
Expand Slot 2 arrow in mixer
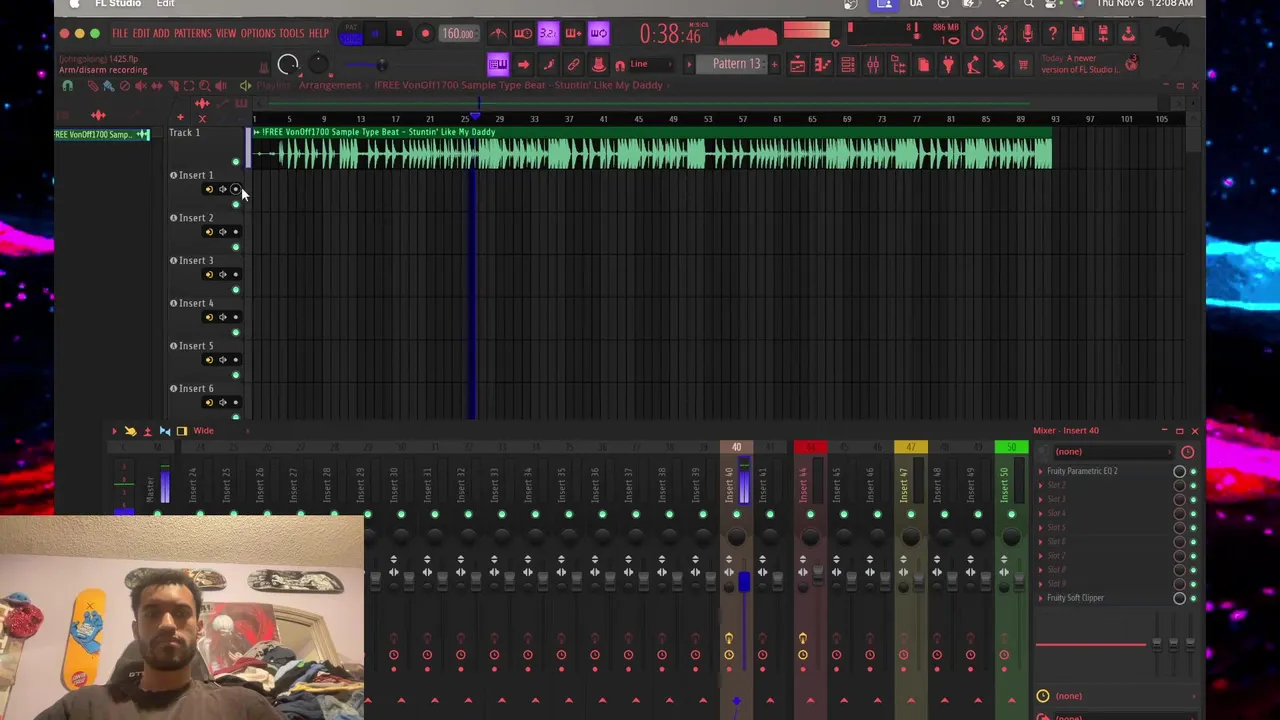(1040, 485)
